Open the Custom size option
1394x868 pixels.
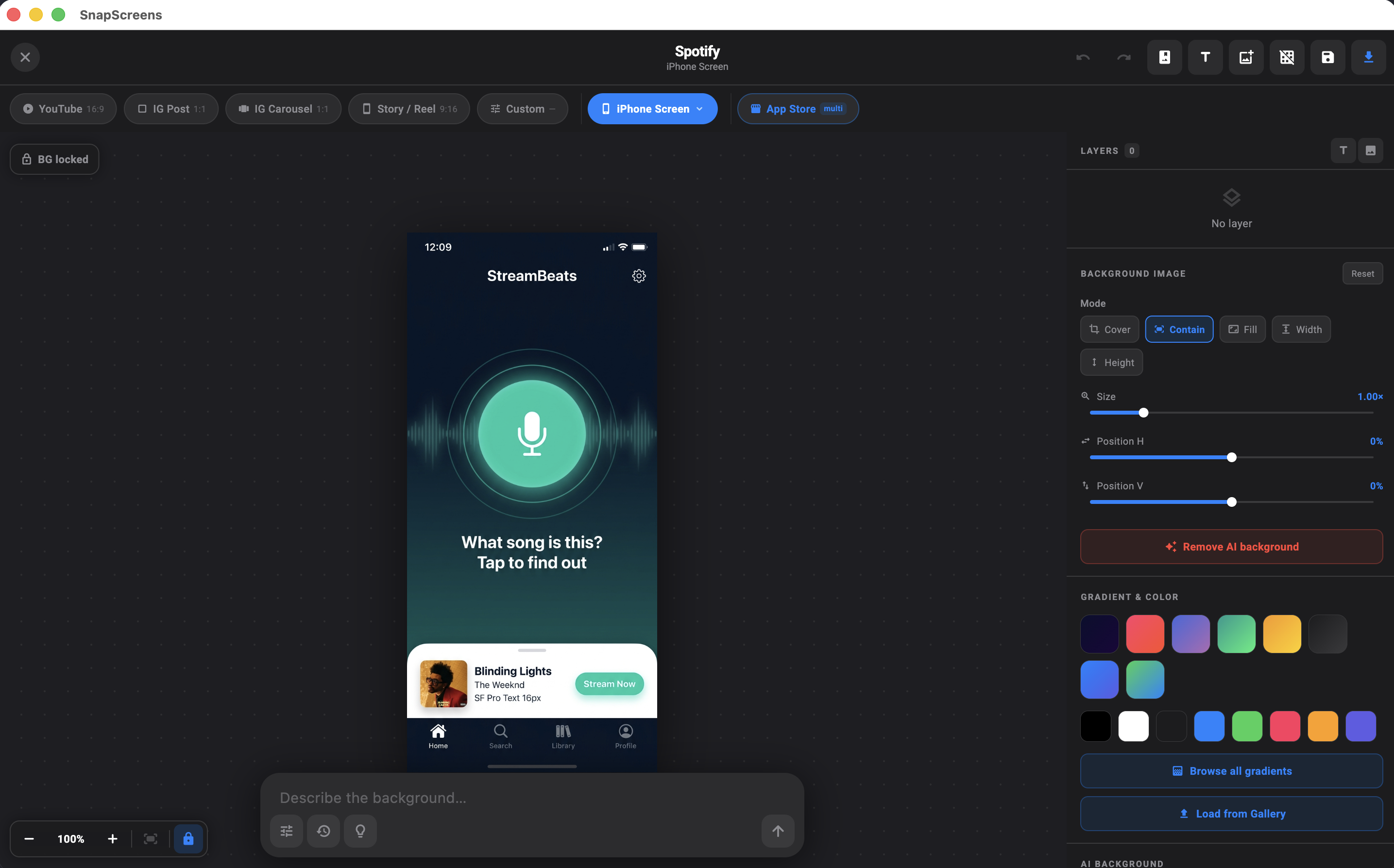[523, 109]
